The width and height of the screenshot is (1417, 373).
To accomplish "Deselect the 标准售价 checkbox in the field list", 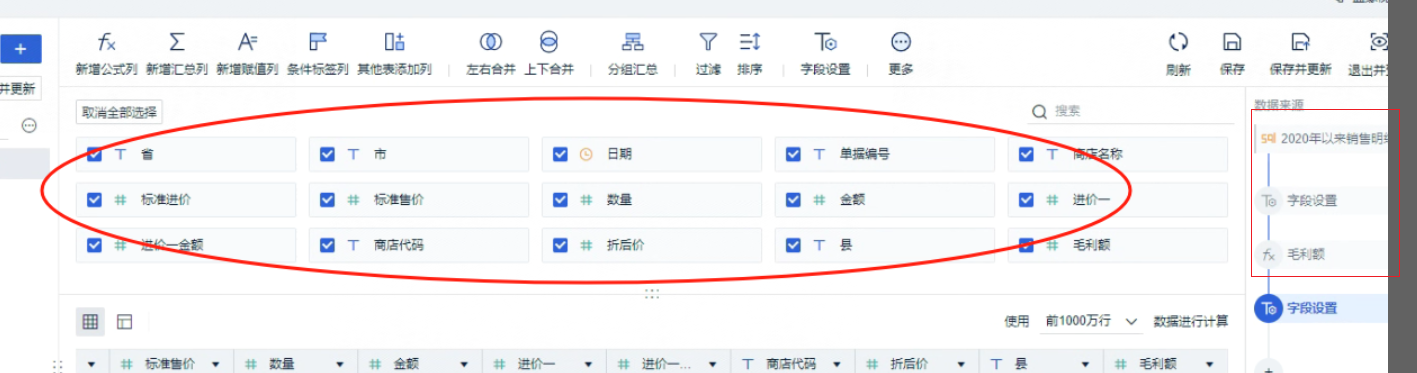I will tap(327, 199).
